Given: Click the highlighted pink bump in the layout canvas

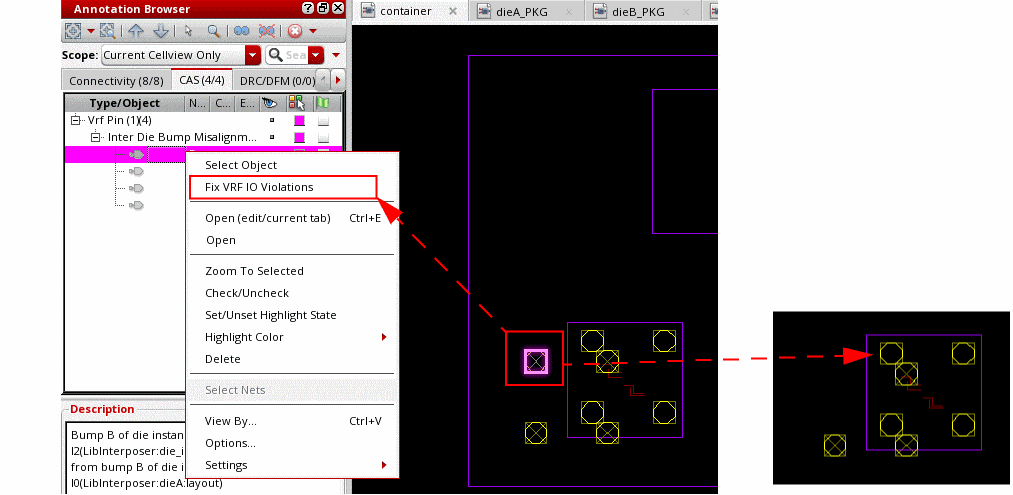Looking at the screenshot, I should tap(536, 361).
